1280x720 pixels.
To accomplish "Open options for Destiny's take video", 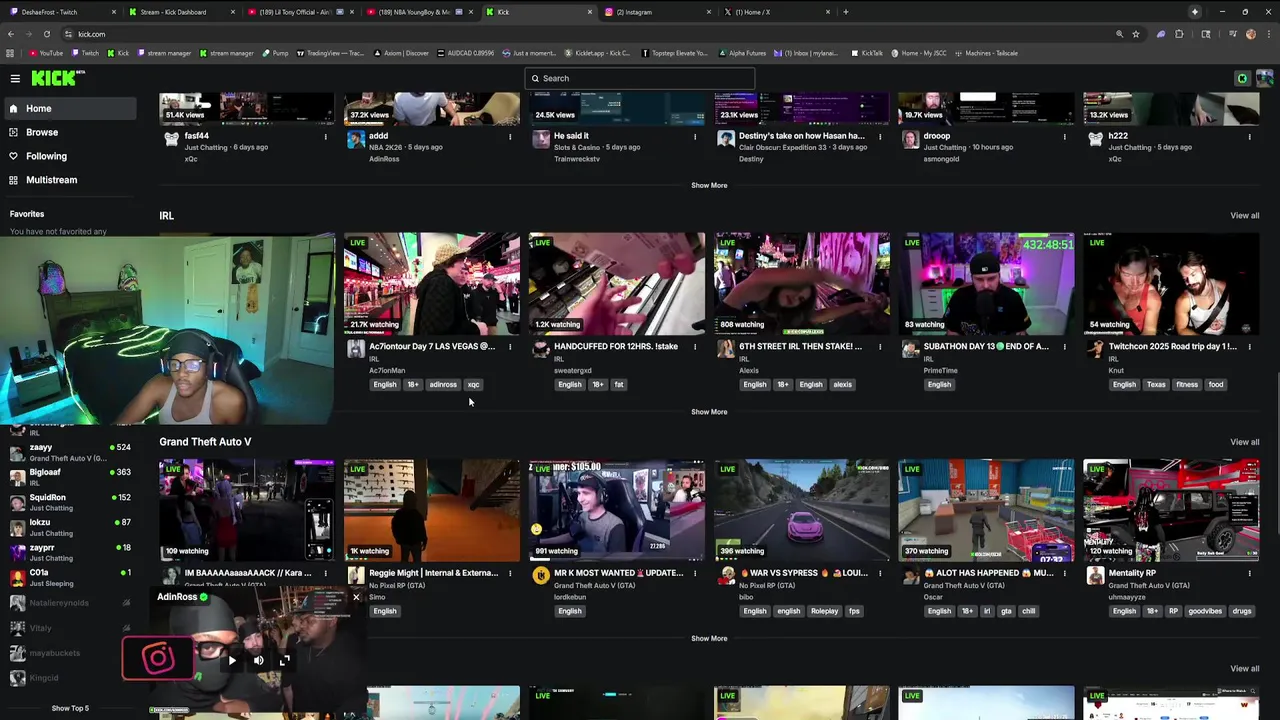I will tap(880, 136).
